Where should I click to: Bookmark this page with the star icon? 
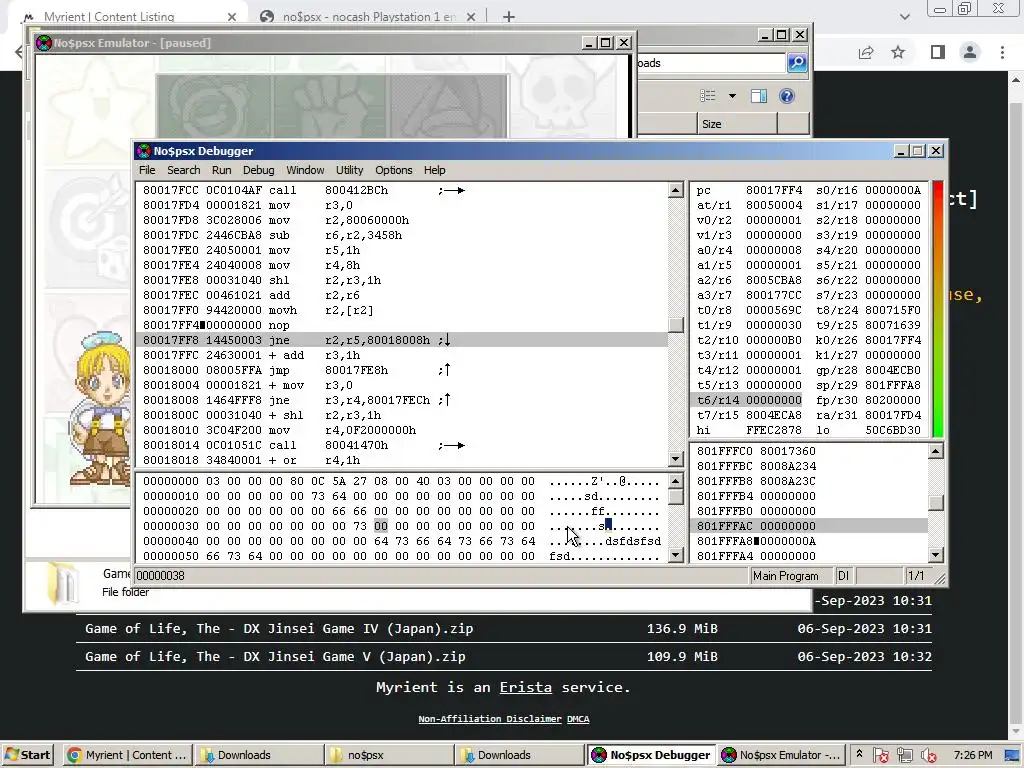click(898, 52)
